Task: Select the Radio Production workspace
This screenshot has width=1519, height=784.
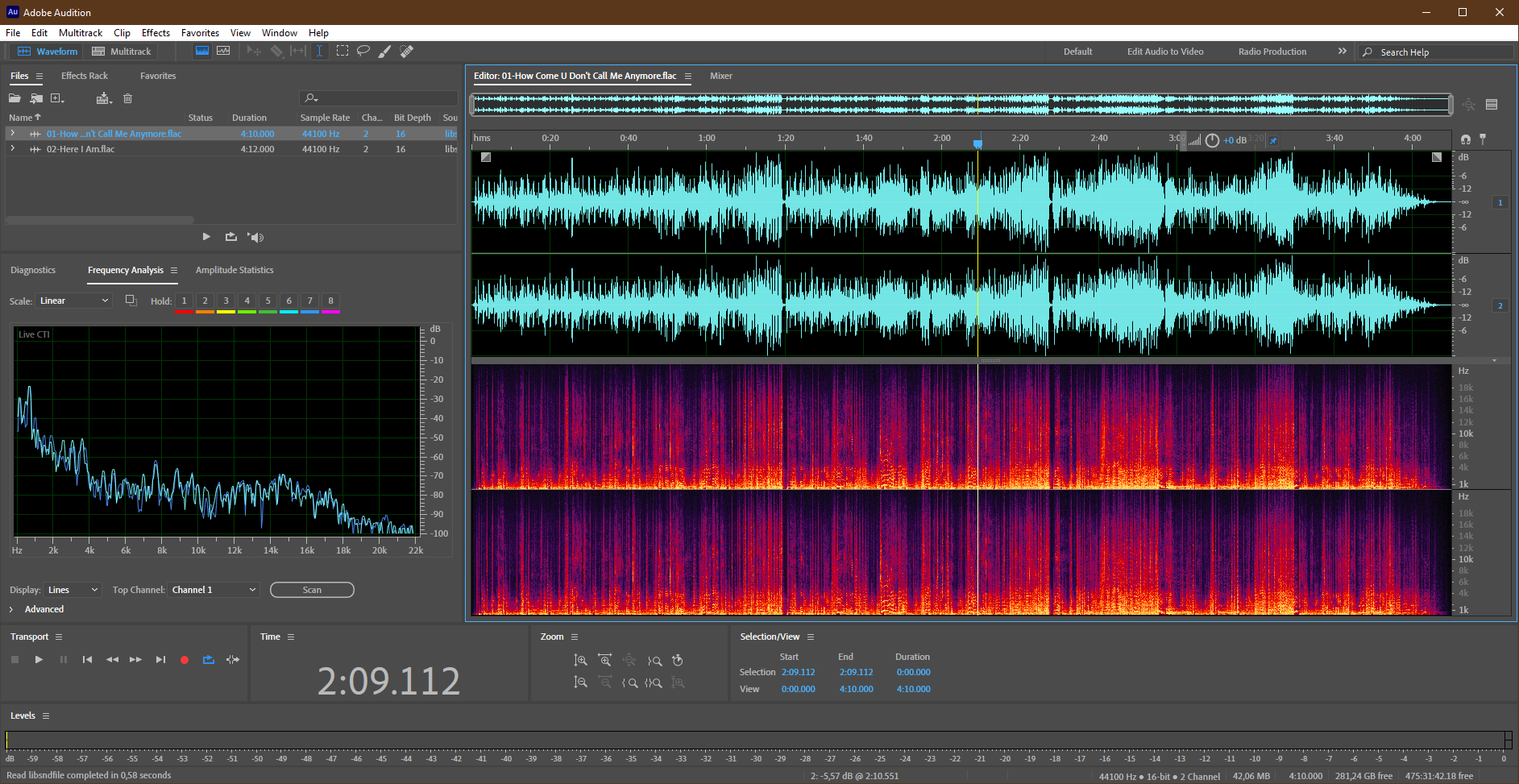Action: tap(1272, 52)
